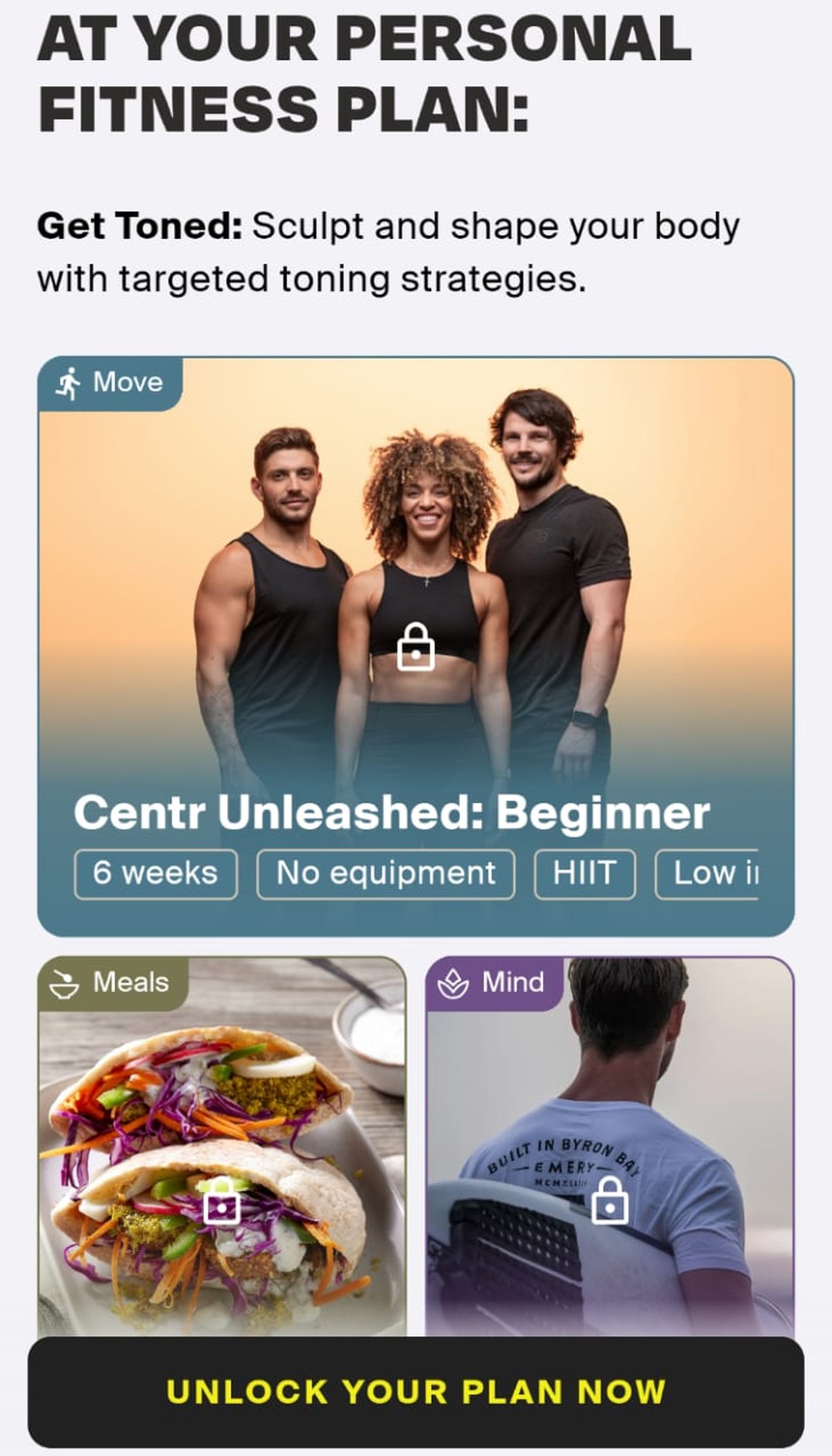The width and height of the screenshot is (832, 1456).
Task: Click the lotus icon beside Mind
Action: tap(453, 984)
